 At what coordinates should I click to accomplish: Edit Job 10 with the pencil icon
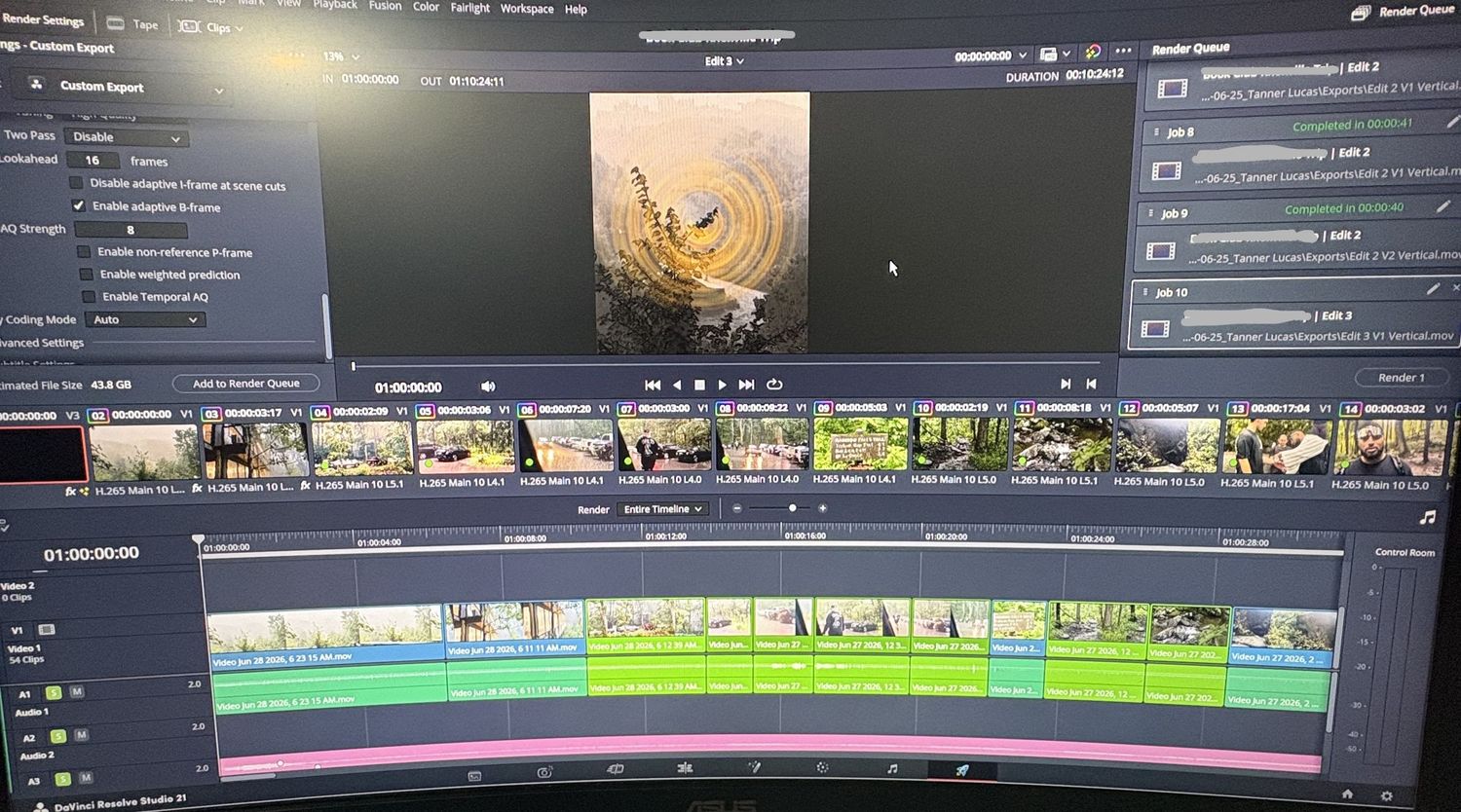(1433, 288)
